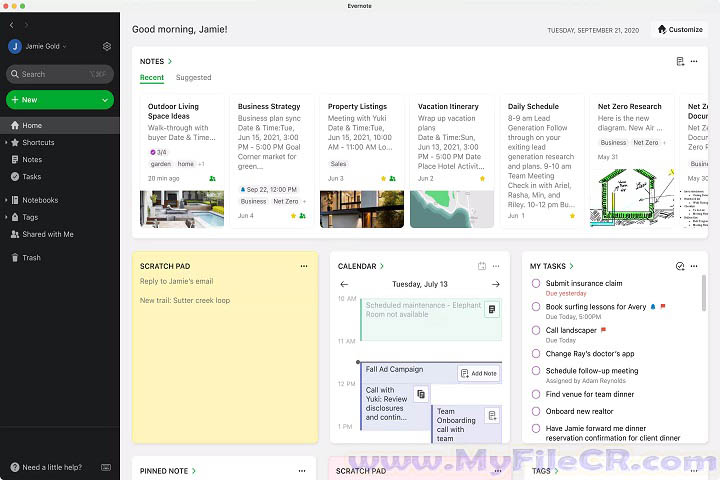Open the Daily Schedule note card
The height and width of the screenshot is (480, 720).
(x=542, y=161)
